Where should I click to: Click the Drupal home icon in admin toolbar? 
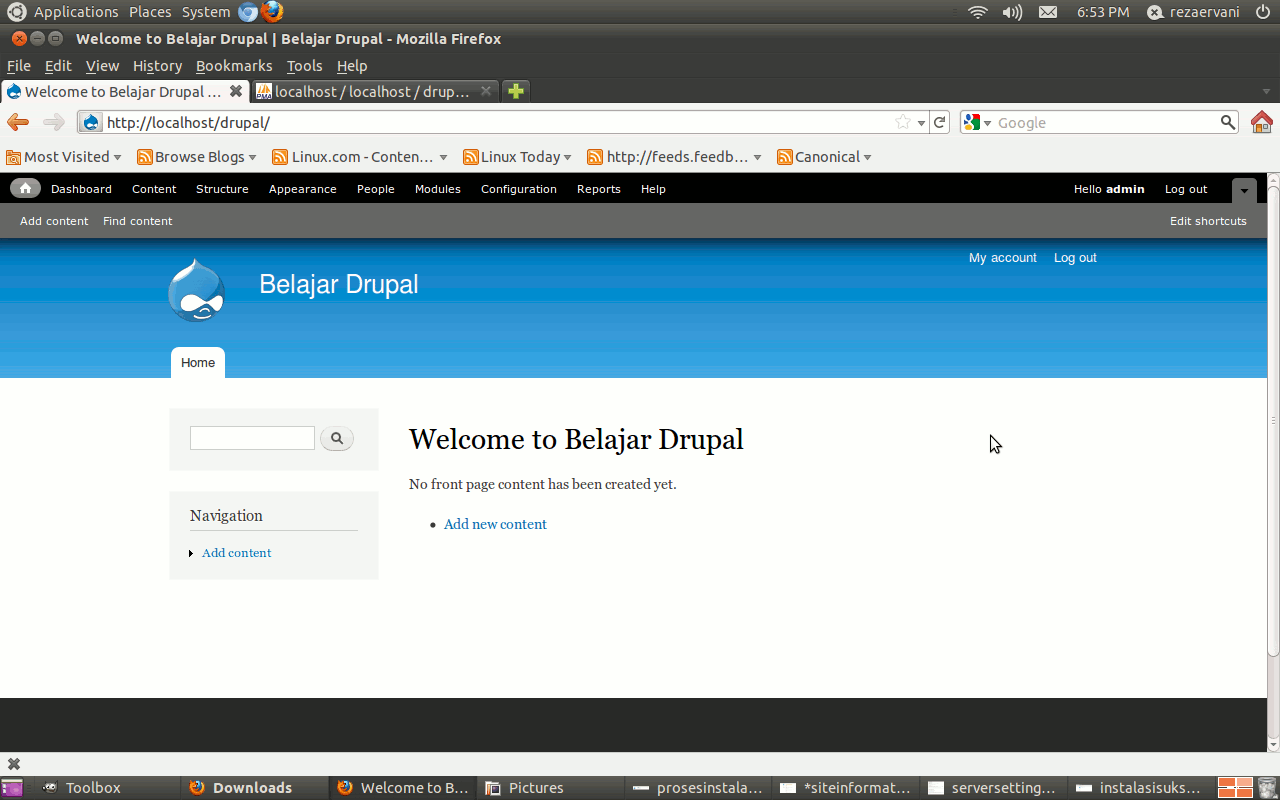[25, 188]
